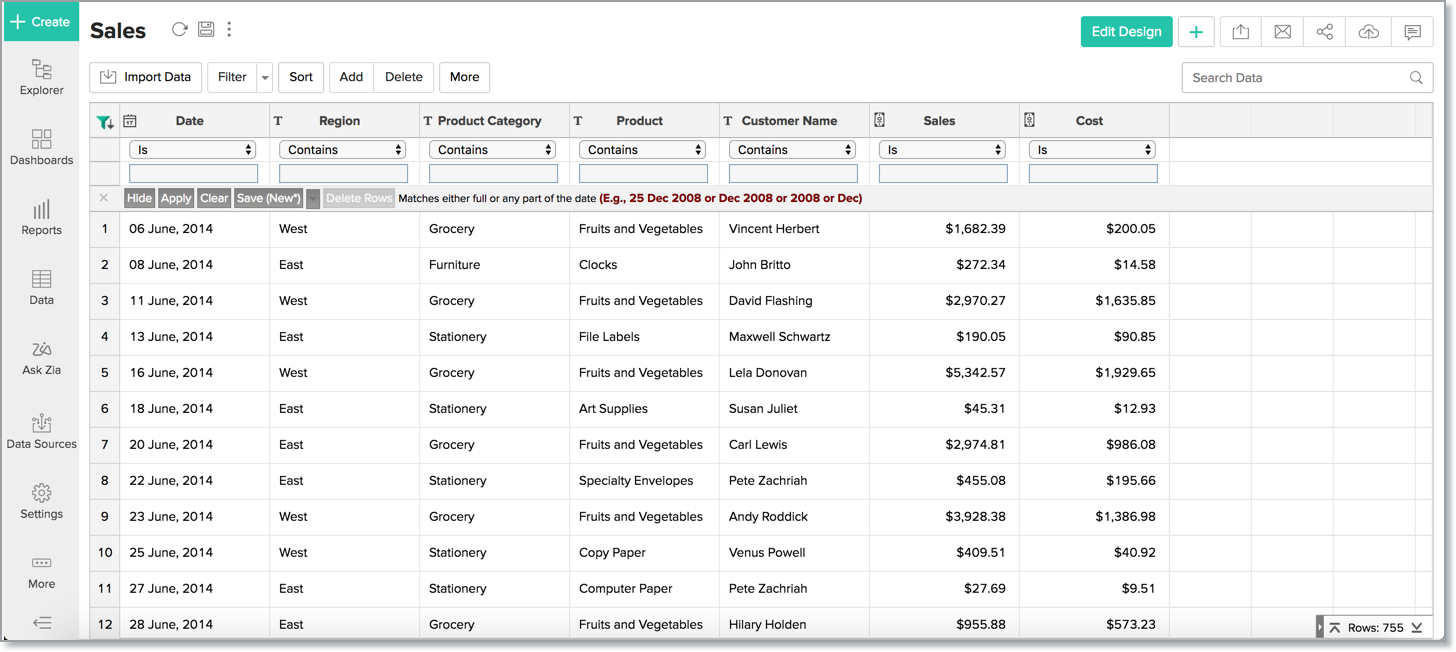Click the save disk icon in header
Image resolution: width=1456 pixels, height=652 pixels.
coord(206,30)
